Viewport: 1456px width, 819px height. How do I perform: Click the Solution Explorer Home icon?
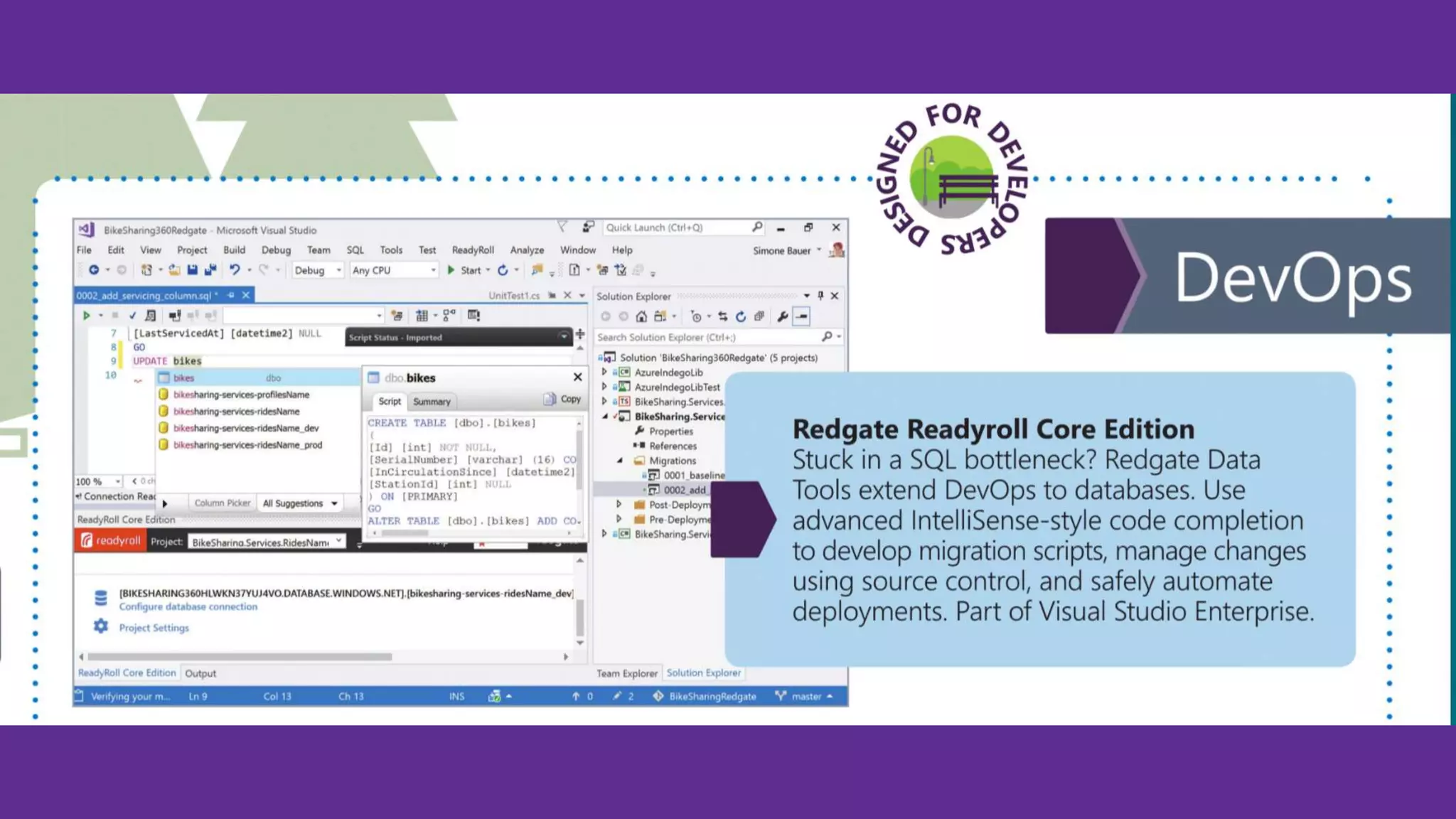click(x=641, y=316)
